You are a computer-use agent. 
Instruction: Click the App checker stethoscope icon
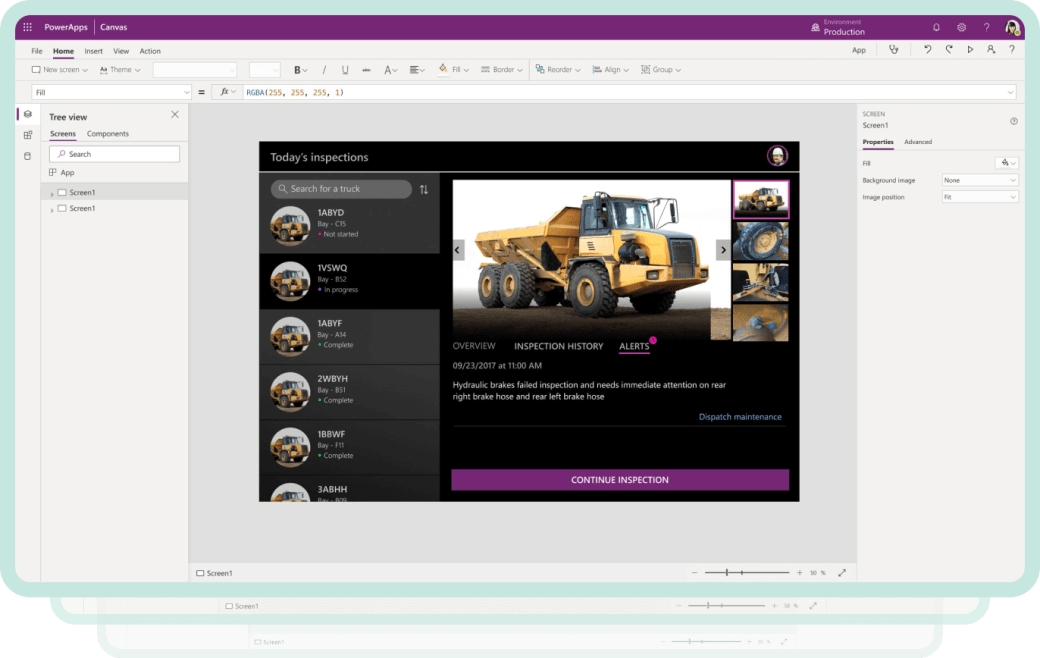[893, 50]
